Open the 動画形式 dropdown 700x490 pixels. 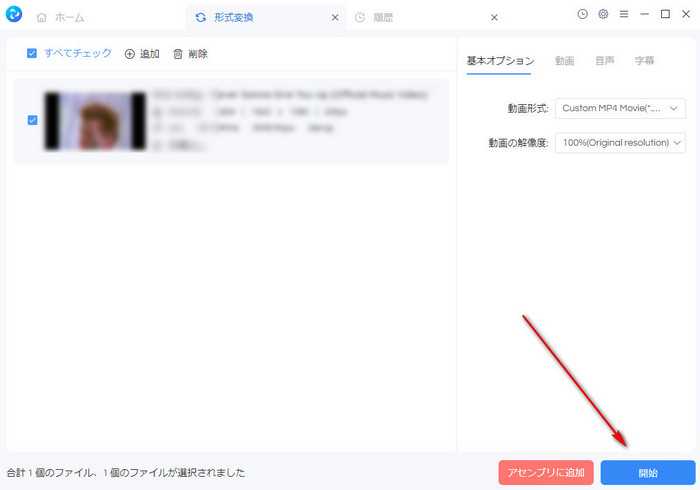click(x=620, y=108)
